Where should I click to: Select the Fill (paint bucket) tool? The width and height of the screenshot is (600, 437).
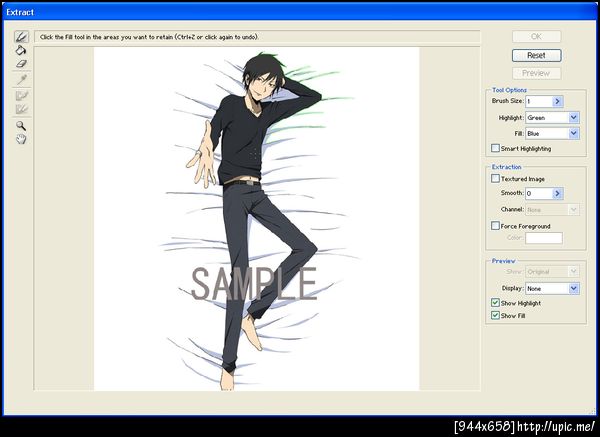21,50
